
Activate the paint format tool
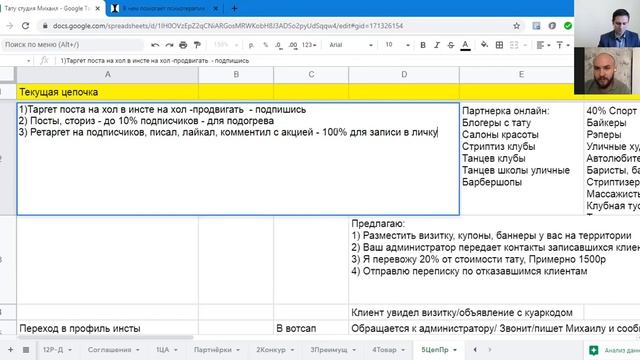pyautogui.click(x=197, y=45)
